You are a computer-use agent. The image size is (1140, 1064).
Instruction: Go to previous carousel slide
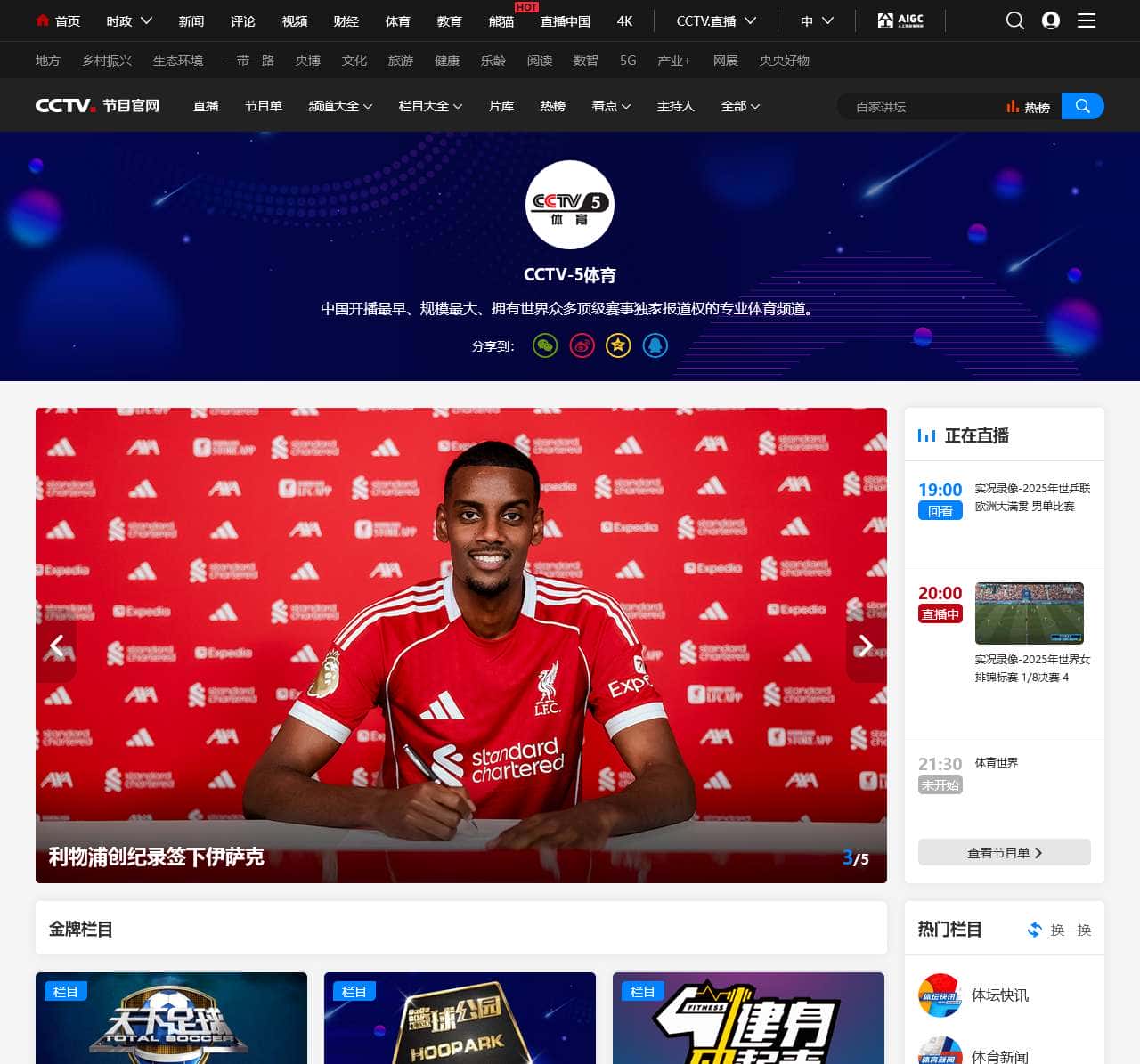click(x=57, y=646)
